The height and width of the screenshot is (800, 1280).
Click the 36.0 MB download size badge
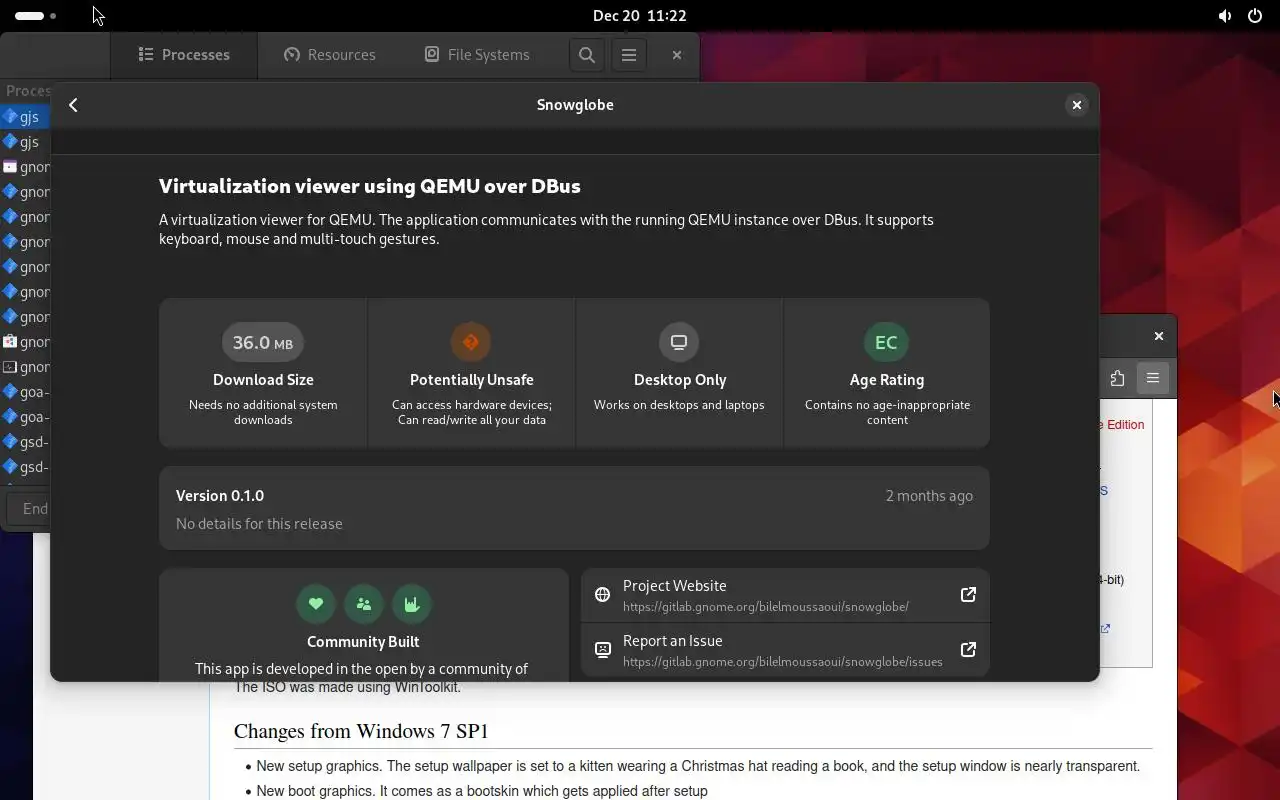pyautogui.click(x=263, y=342)
